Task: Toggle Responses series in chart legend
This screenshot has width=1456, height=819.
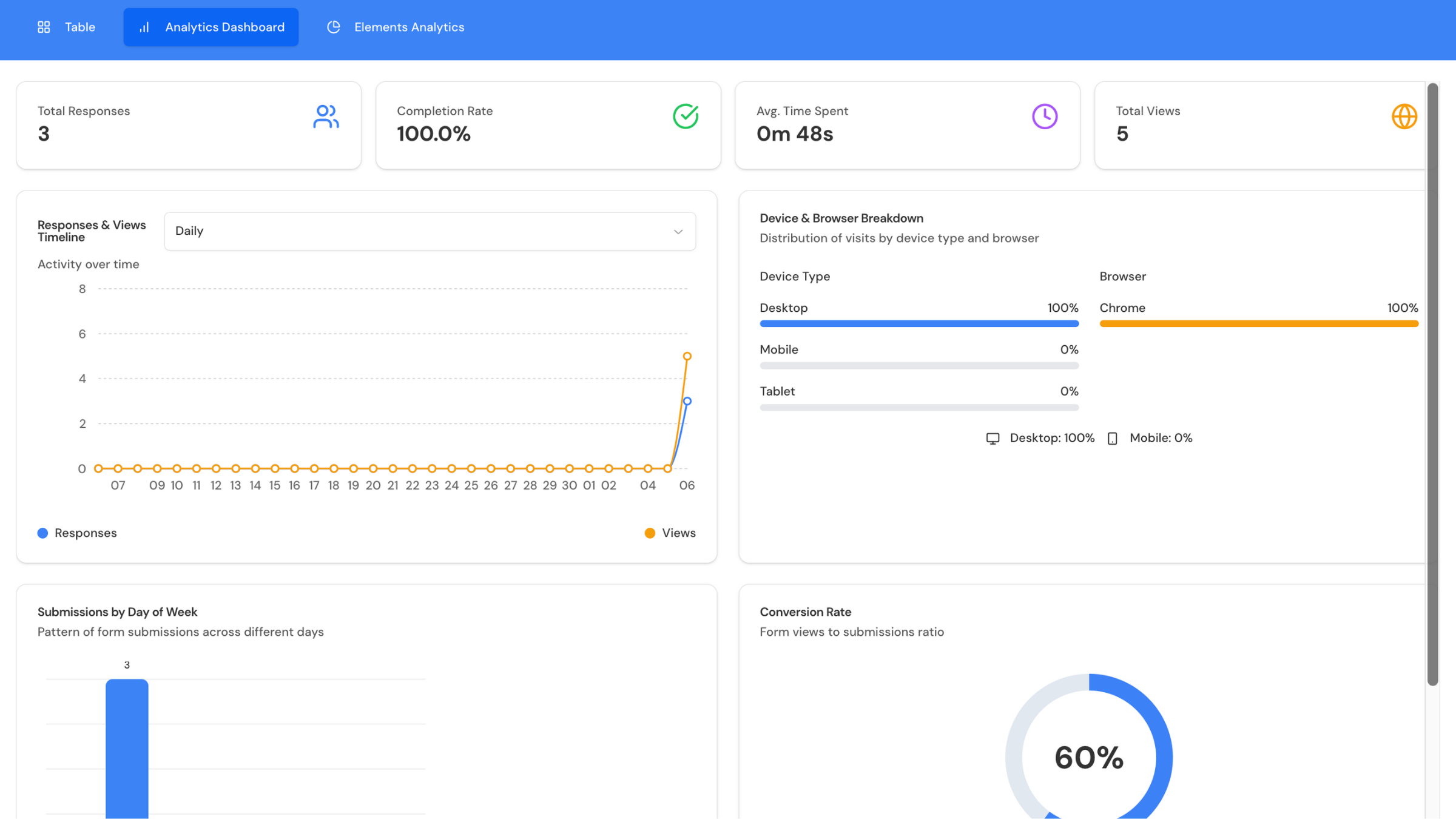Action: tap(77, 533)
